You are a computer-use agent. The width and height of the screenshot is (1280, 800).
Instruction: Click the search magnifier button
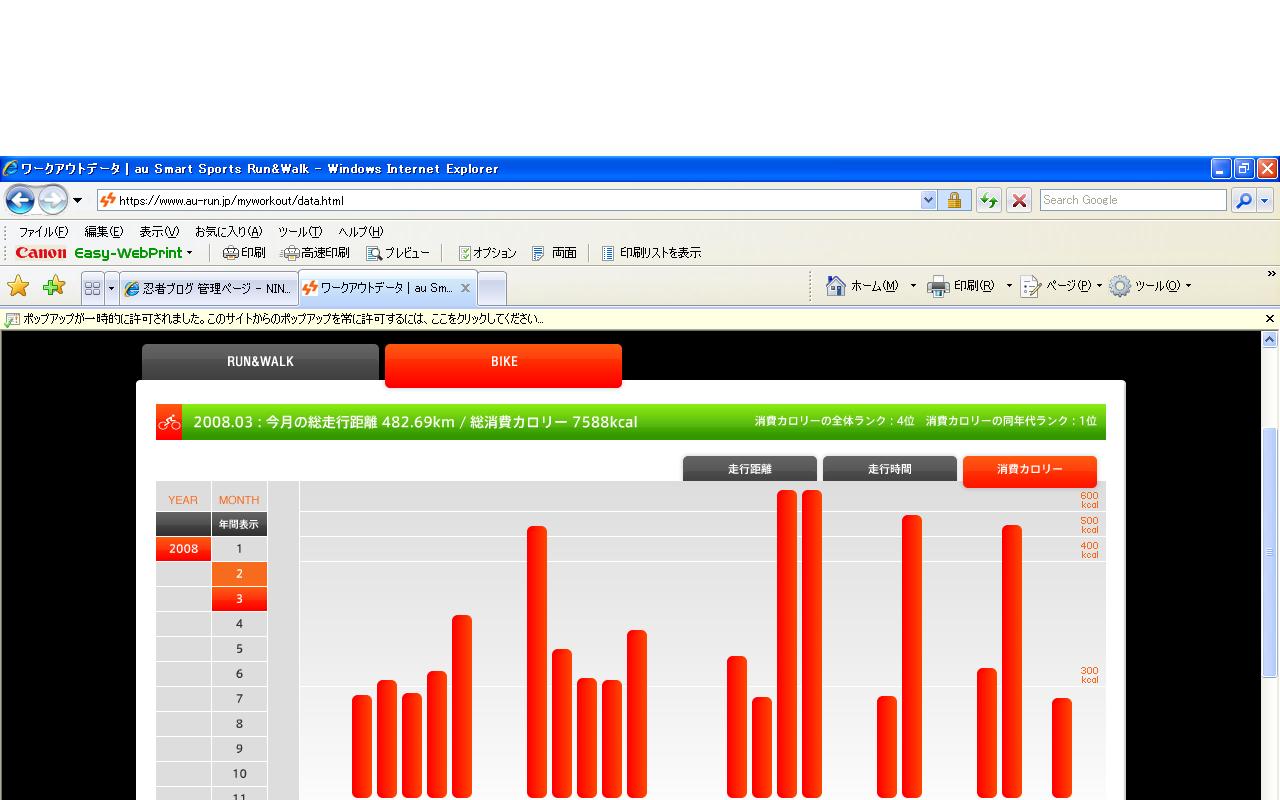coord(1243,200)
